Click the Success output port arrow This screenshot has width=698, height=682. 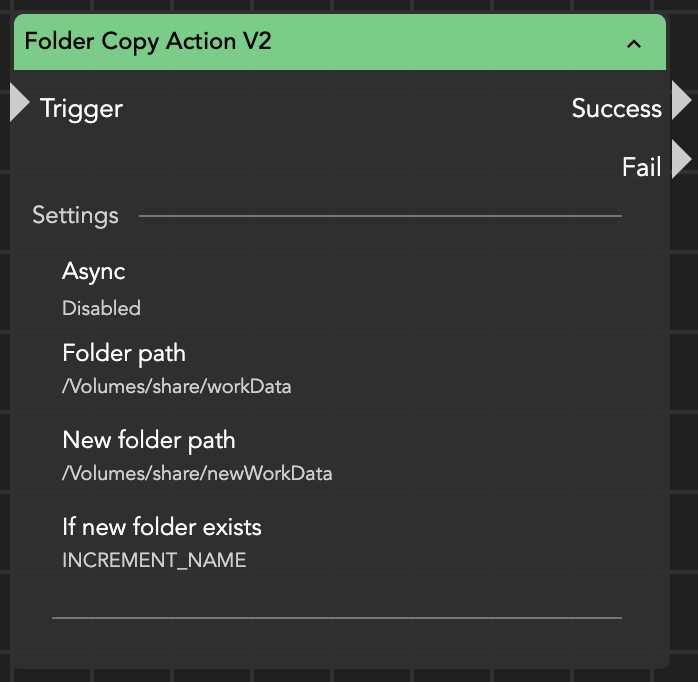(x=681, y=102)
